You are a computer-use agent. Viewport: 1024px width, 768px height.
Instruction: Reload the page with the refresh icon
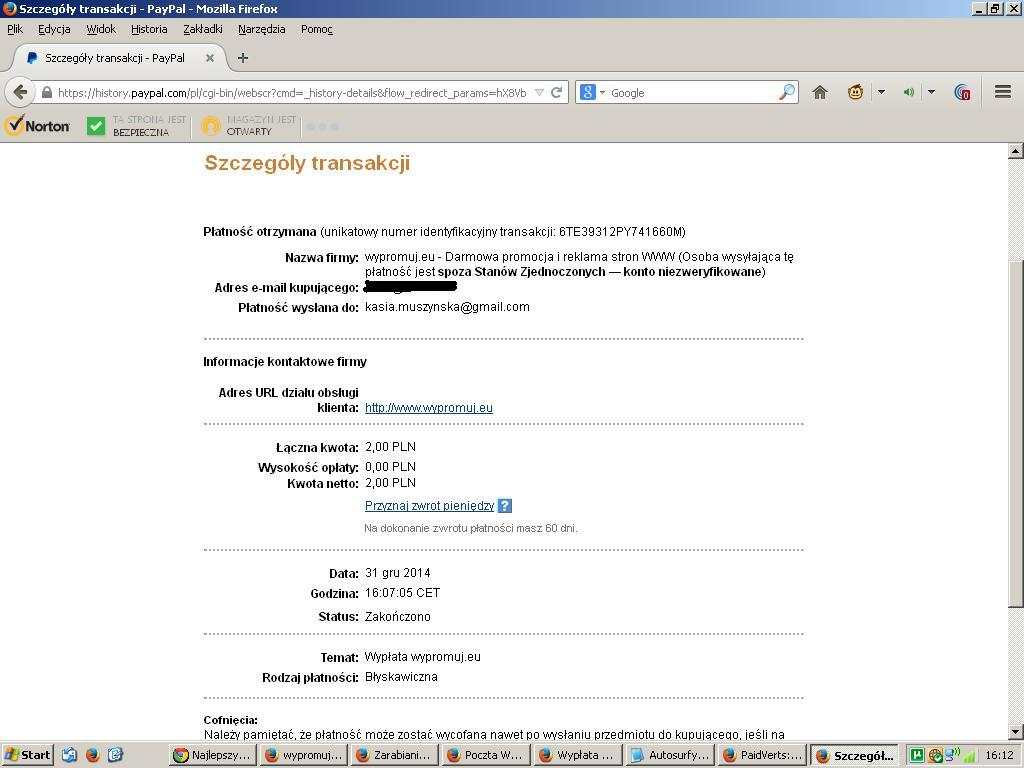click(557, 92)
